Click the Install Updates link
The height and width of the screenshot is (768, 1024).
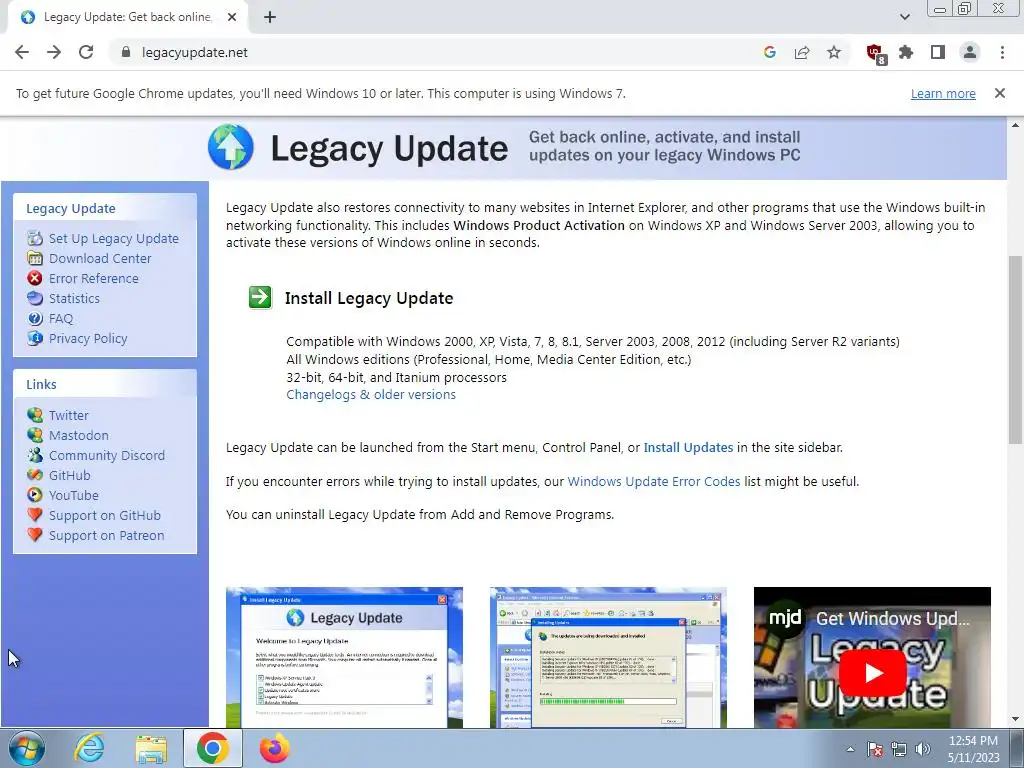(688, 447)
